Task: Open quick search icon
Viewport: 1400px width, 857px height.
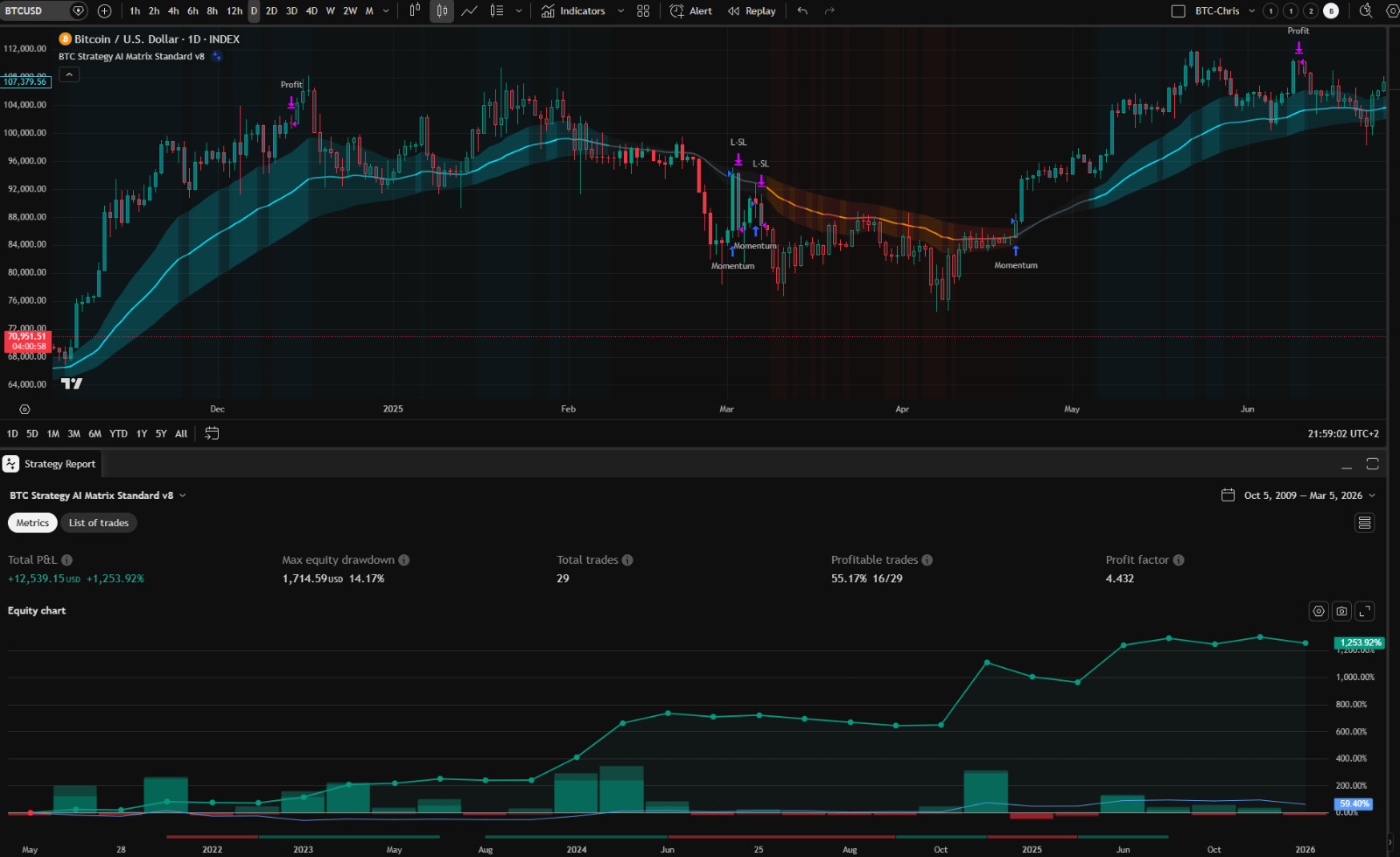Action: coord(1366,11)
